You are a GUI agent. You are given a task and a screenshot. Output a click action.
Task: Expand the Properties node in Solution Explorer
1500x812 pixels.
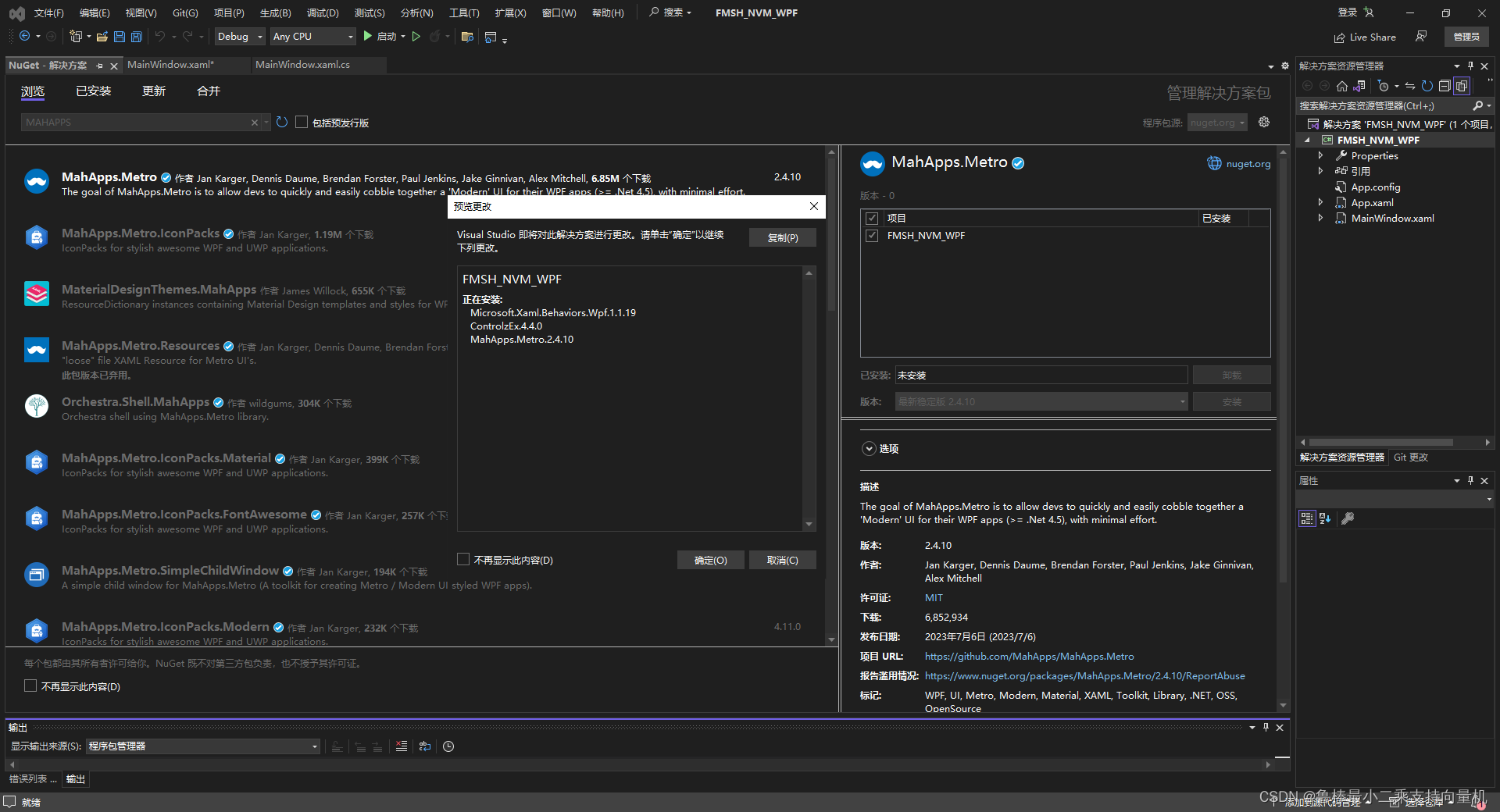pyautogui.click(x=1320, y=155)
